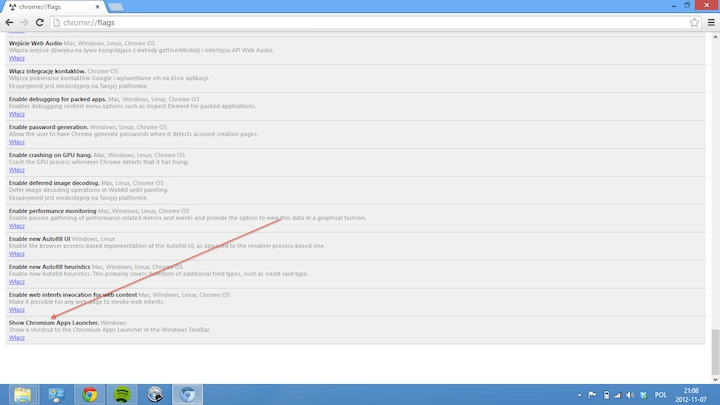
Task: Change input language via POL indicator
Action: click(661, 395)
